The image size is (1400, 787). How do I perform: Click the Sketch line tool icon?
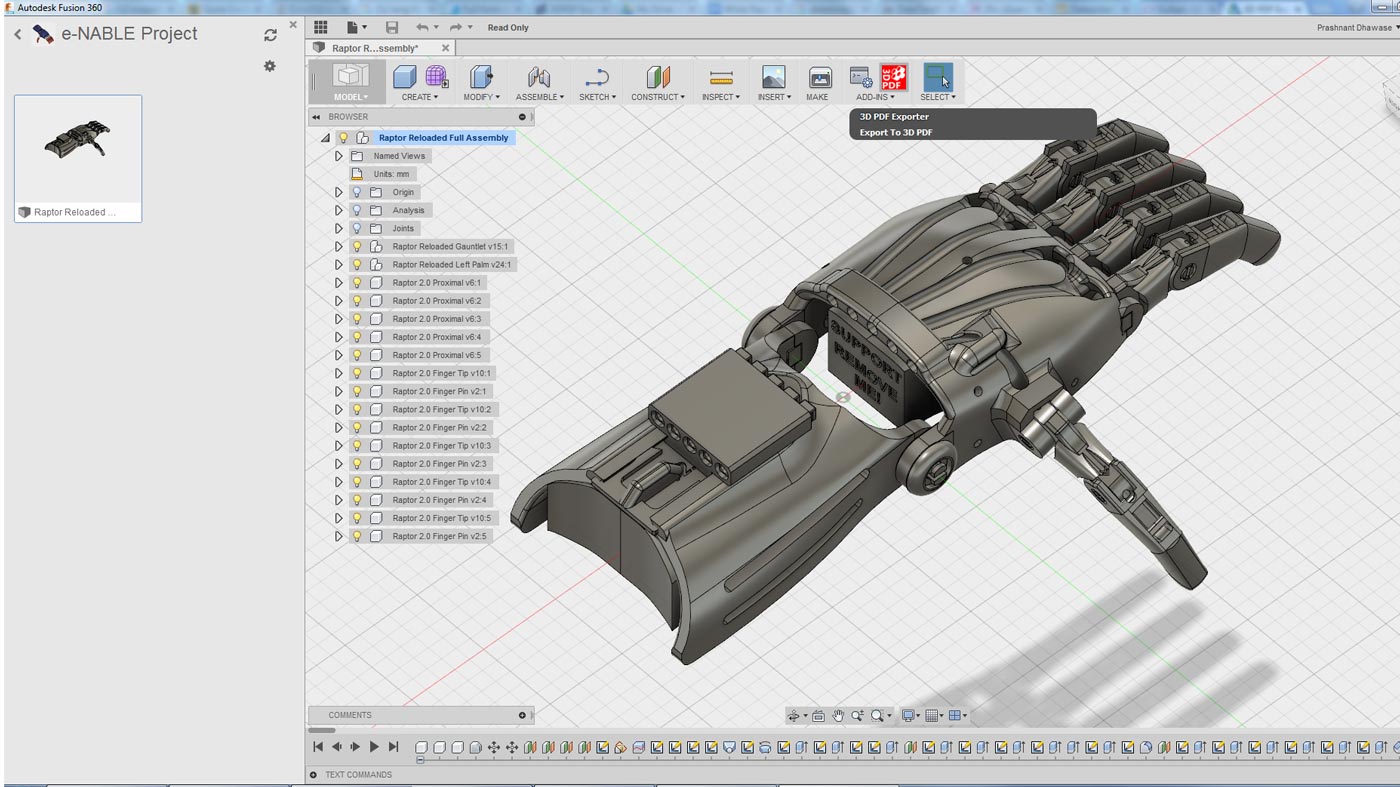pos(596,77)
